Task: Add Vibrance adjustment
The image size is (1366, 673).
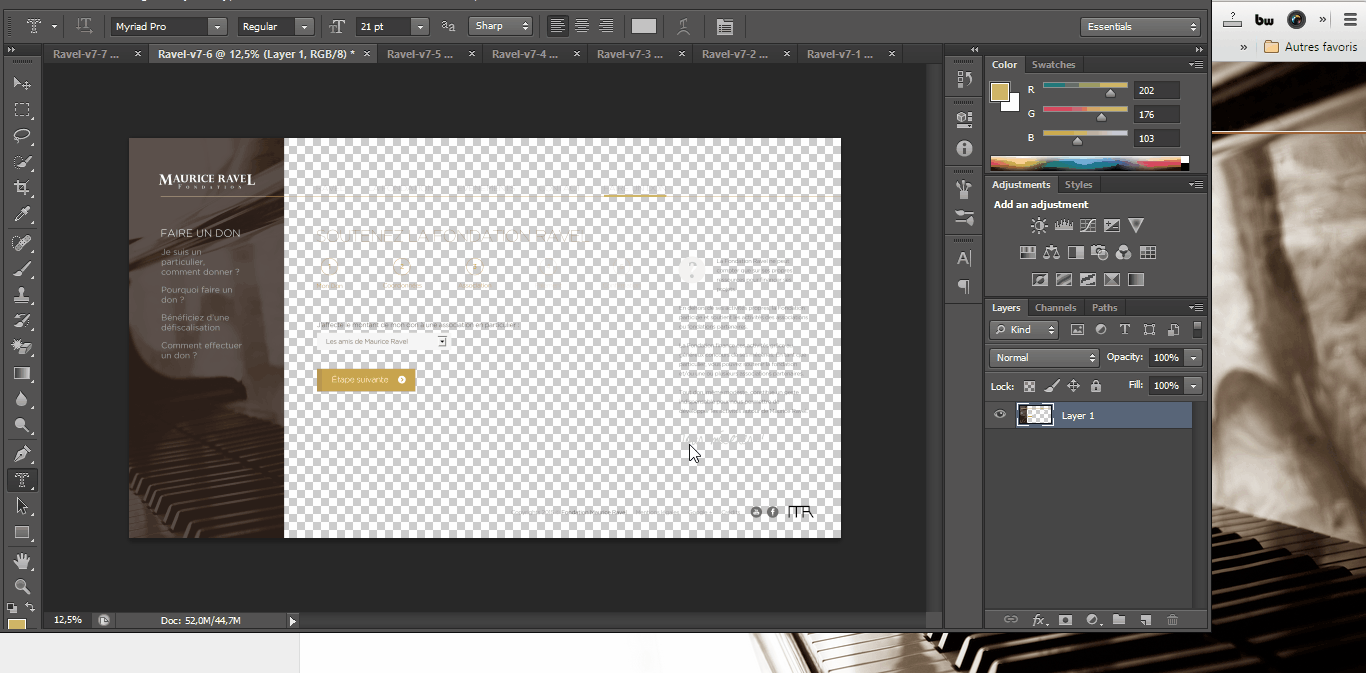Action: [1135, 226]
